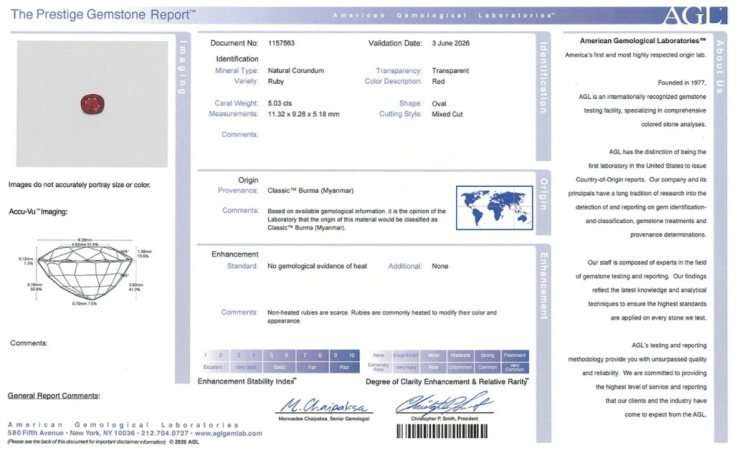The width and height of the screenshot is (740, 453).
Task: Click the 'Insignificant' clarity enhancement cell
Action: (x=405, y=355)
